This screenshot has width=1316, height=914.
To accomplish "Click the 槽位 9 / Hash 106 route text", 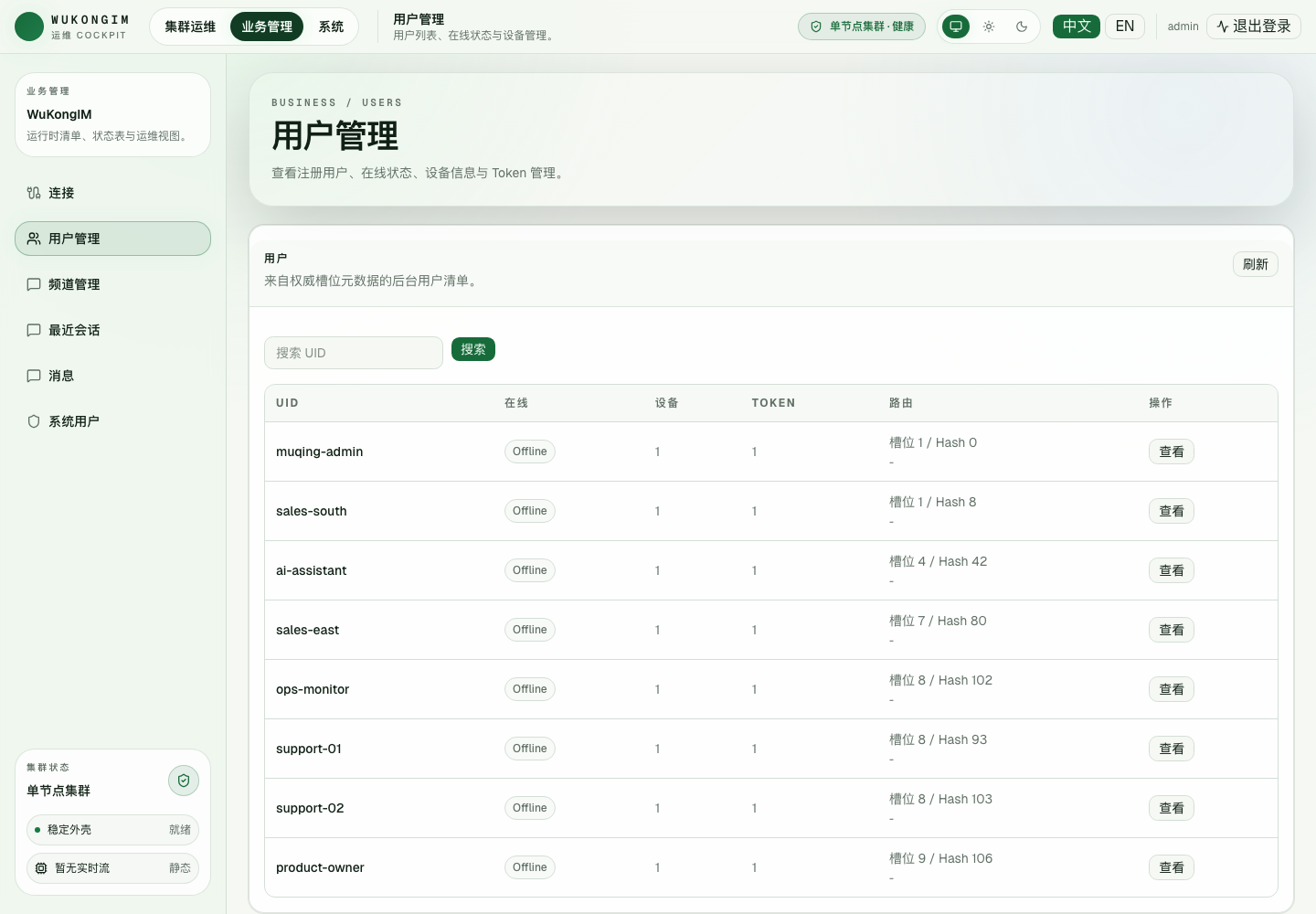I will tap(940, 858).
